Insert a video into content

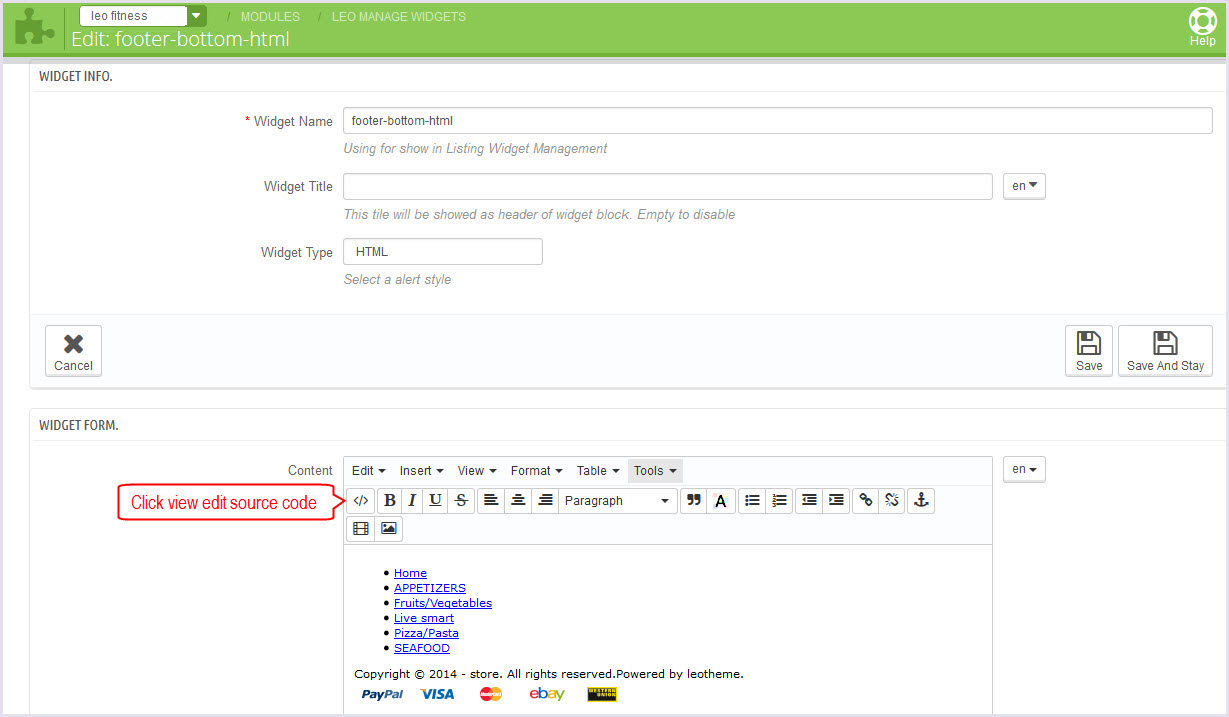click(x=361, y=529)
